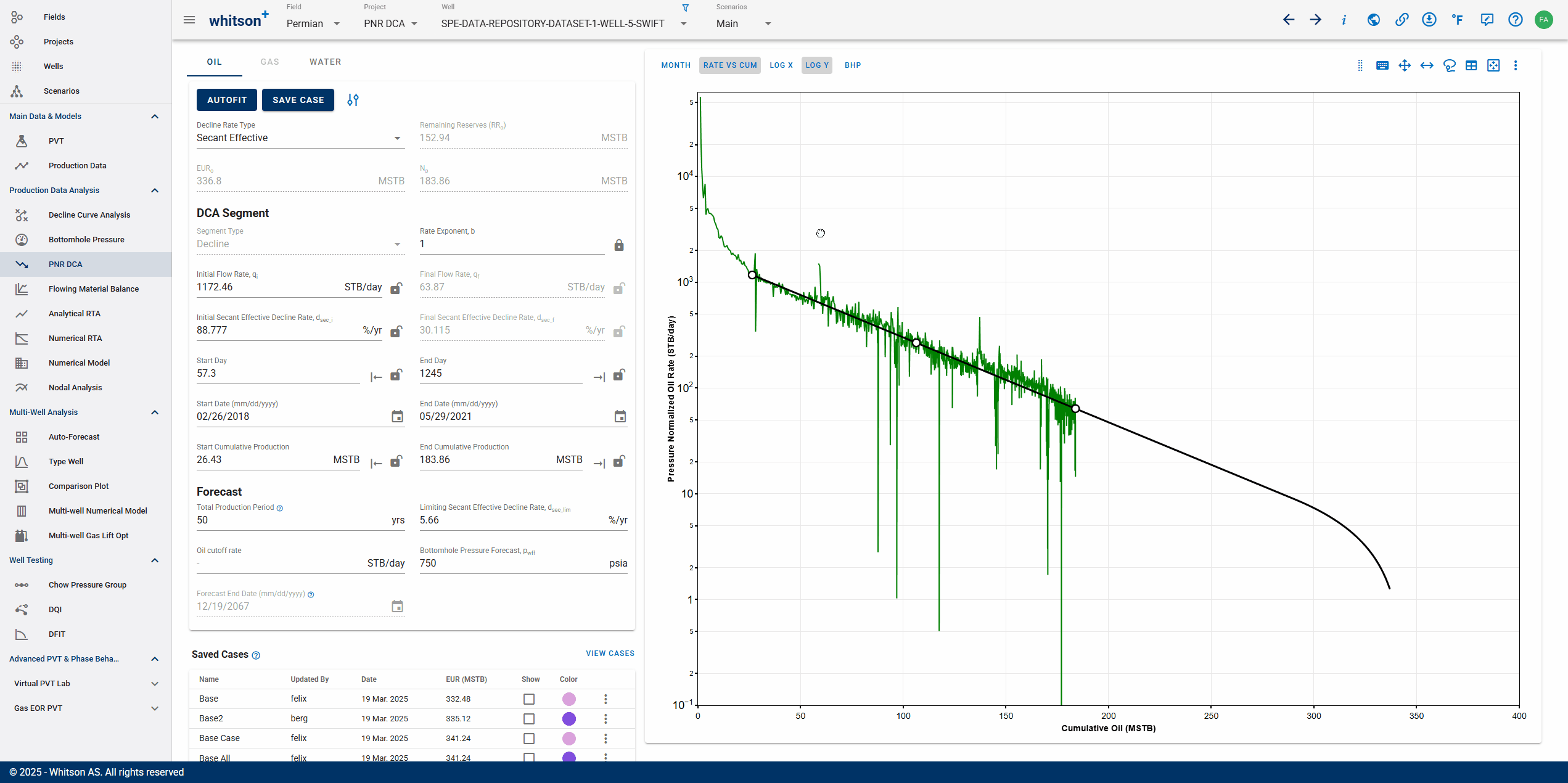Click the SAVE CASE button

click(x=298, y=100)
